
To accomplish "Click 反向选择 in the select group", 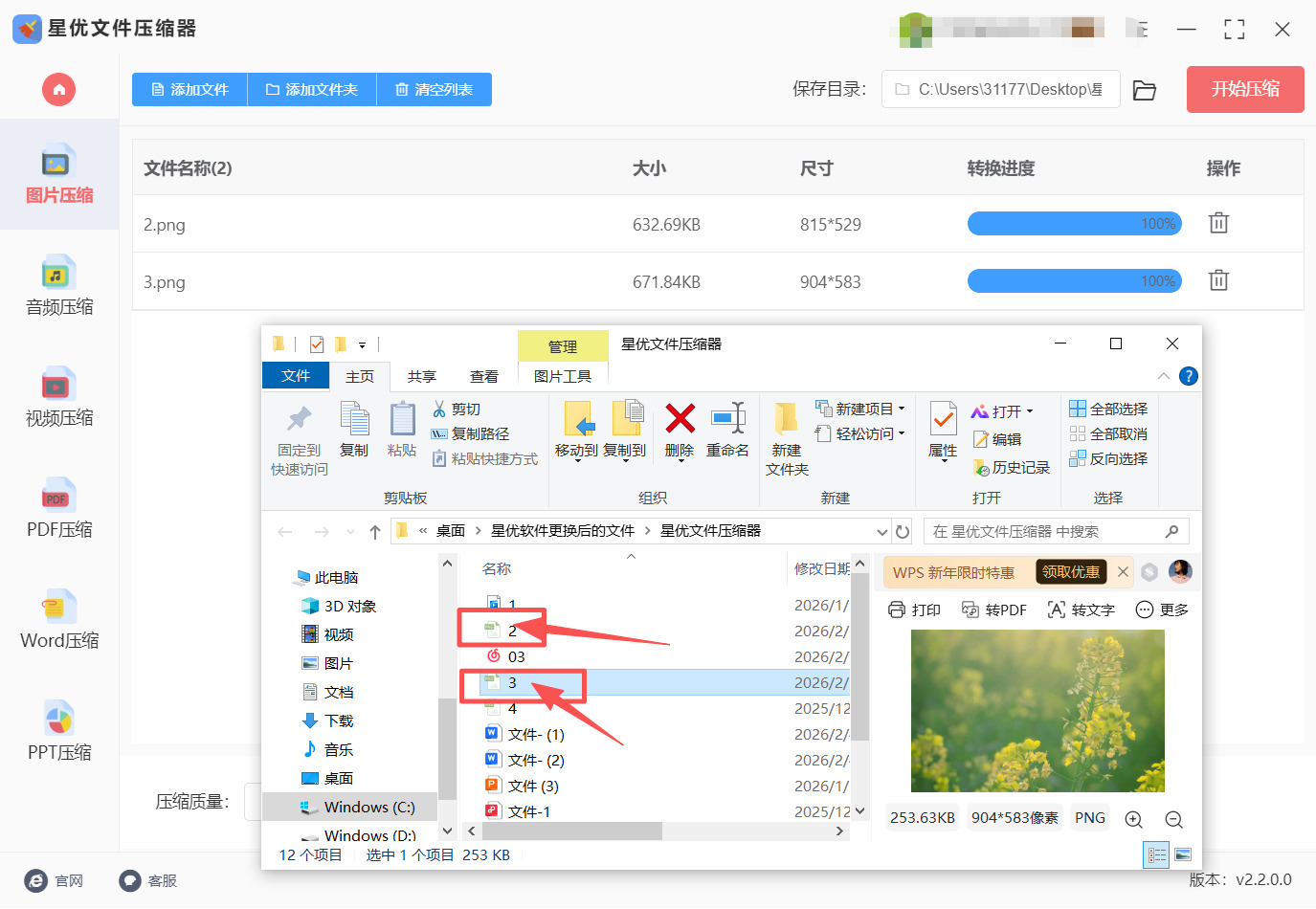I will (1108, 459).
